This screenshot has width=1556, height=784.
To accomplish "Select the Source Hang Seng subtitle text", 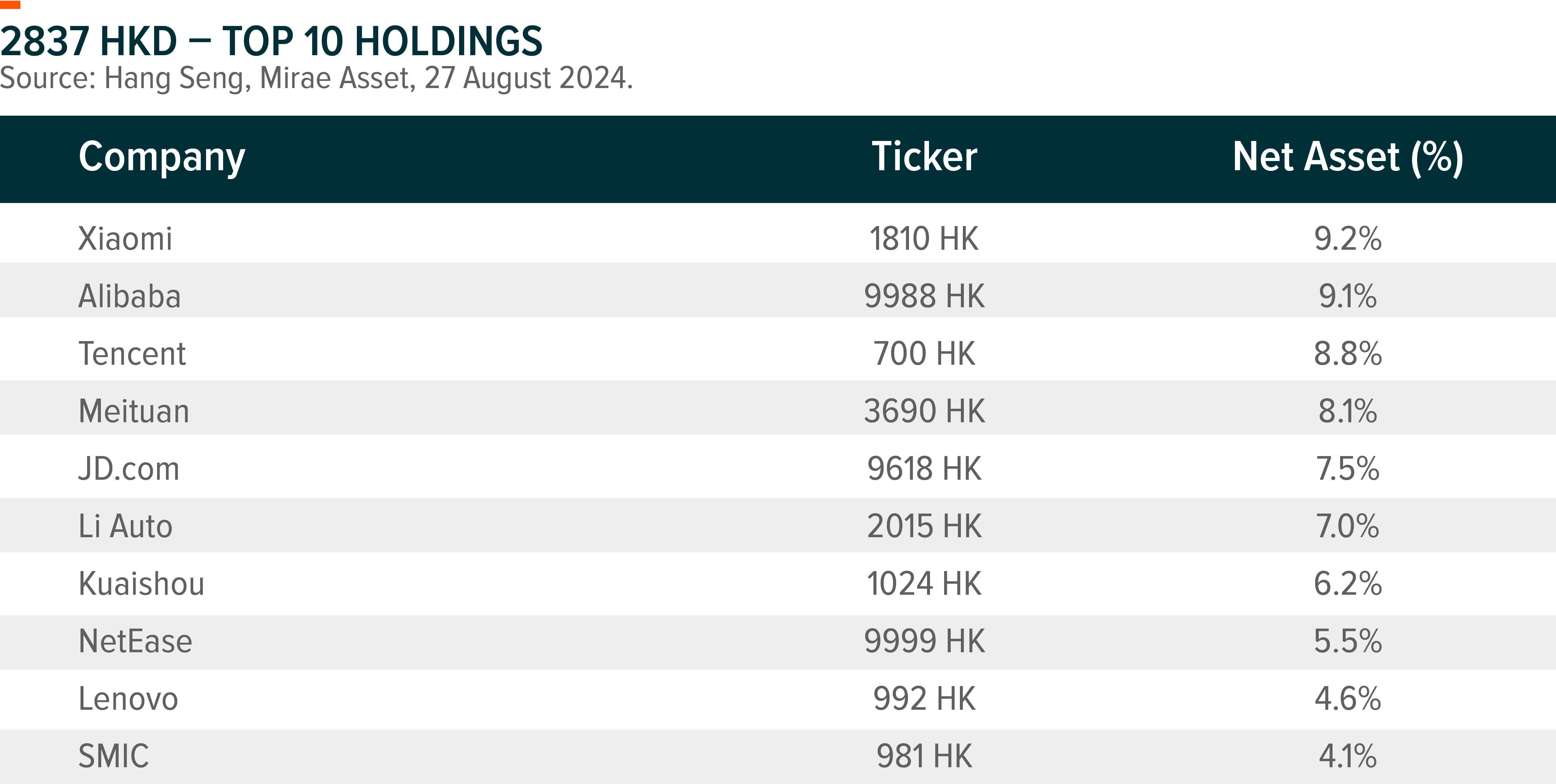I will 316,79.
